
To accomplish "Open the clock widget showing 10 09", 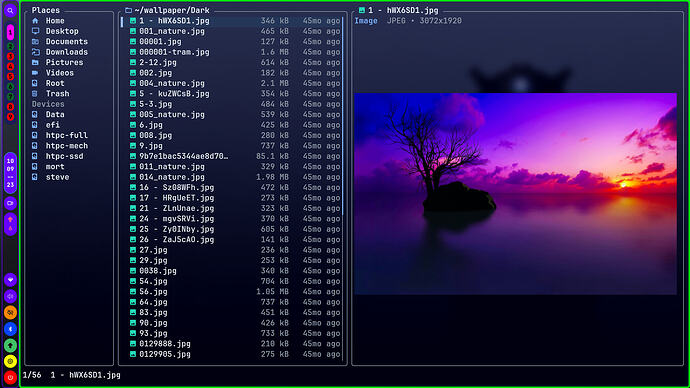I will click(x=10, y=173).
